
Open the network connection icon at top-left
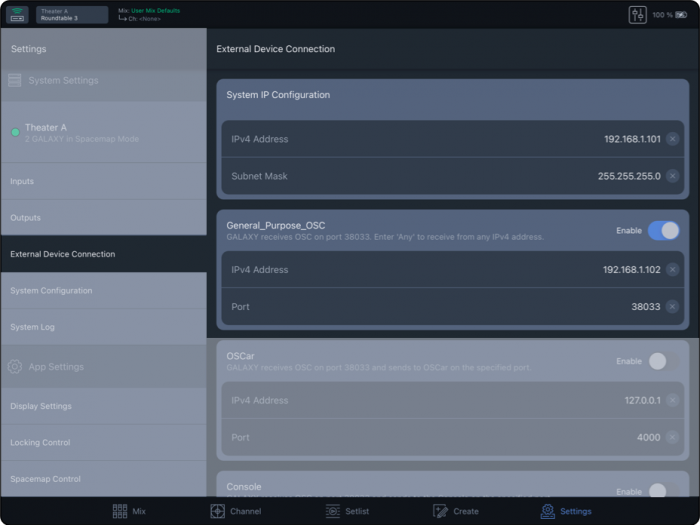pyautogui.click(x=17, y=15)
